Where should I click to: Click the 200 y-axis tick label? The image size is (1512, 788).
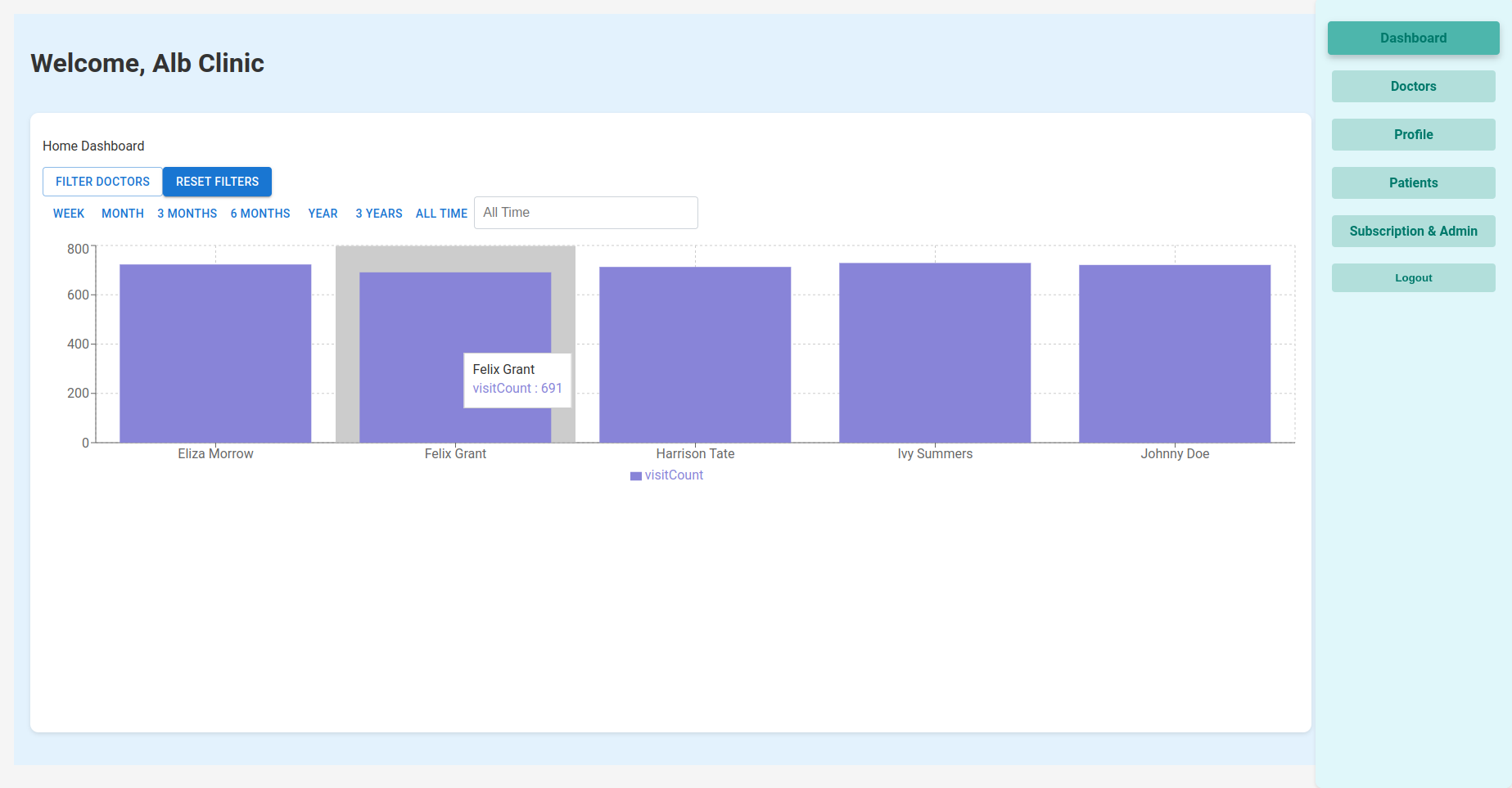tap(78, 393)
